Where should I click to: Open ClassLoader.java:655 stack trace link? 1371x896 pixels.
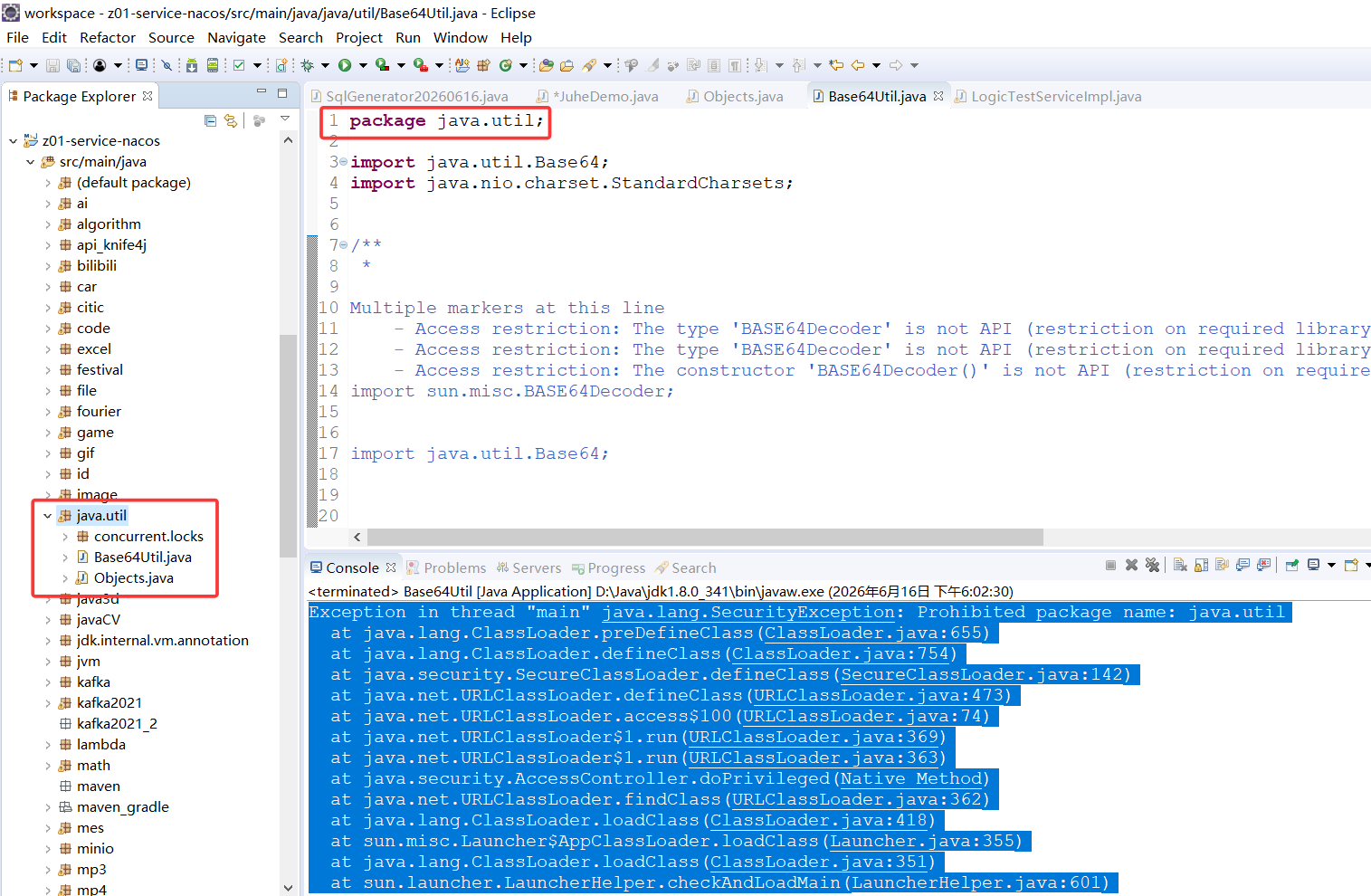coord(874,633)
